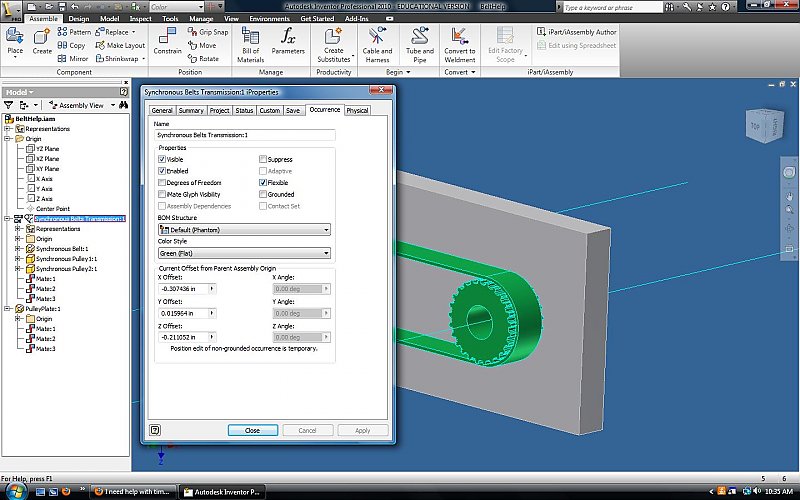
Task: Activate the Rotate position tool
Action: [x=203, y=58]
